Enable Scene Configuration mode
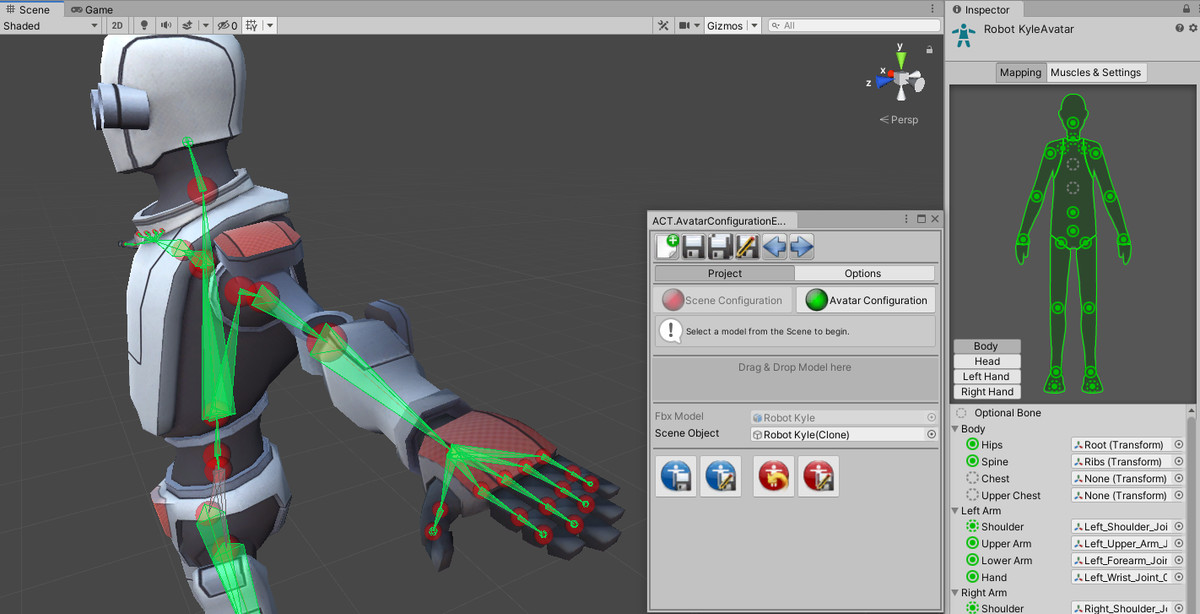Screen dimensions: 1200x614 pyautogui.click(x=723, y=300)
